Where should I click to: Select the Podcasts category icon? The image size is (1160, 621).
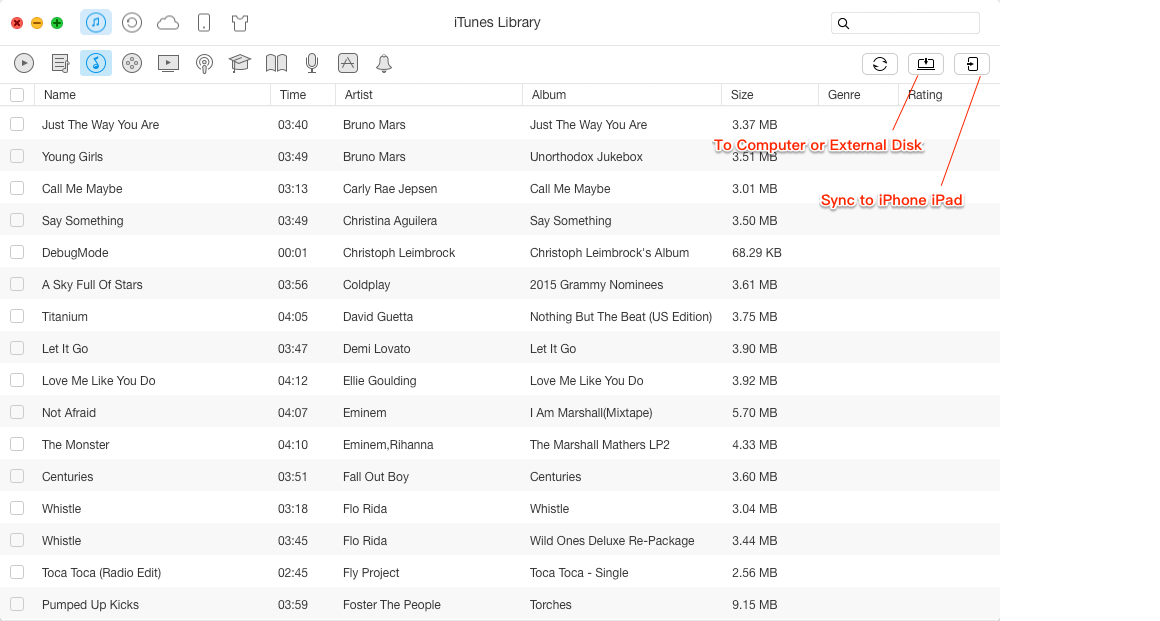[x=204, y=64]
